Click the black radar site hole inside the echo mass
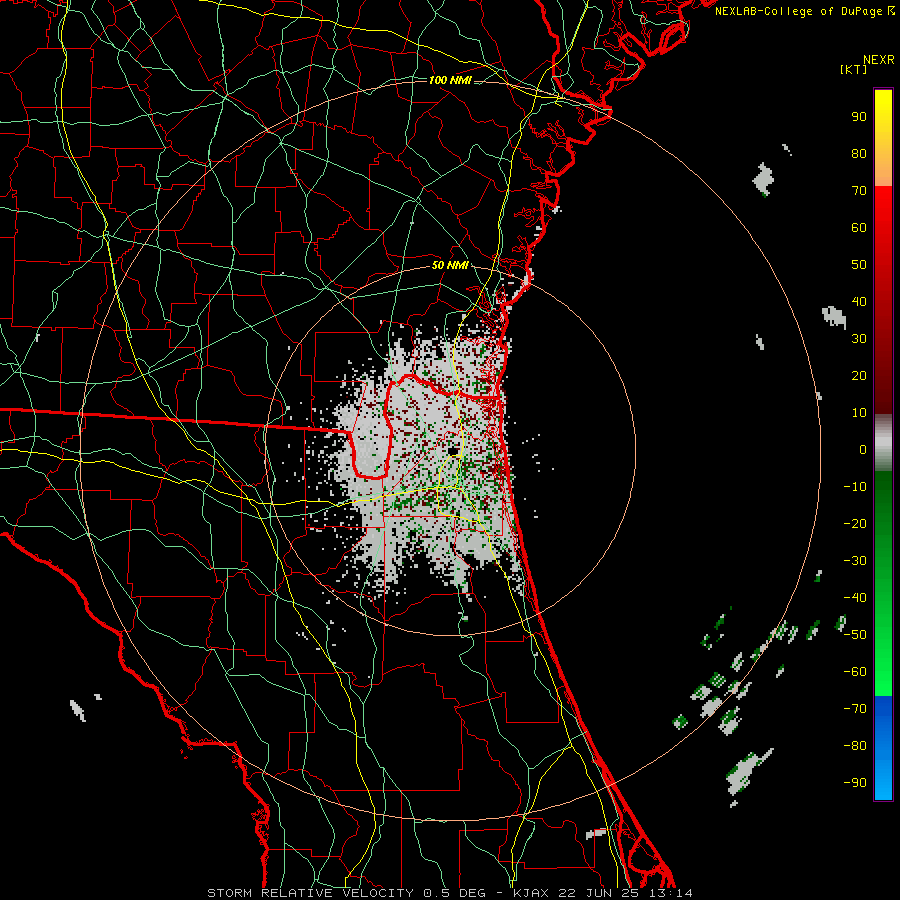 [x=453, y=450]
